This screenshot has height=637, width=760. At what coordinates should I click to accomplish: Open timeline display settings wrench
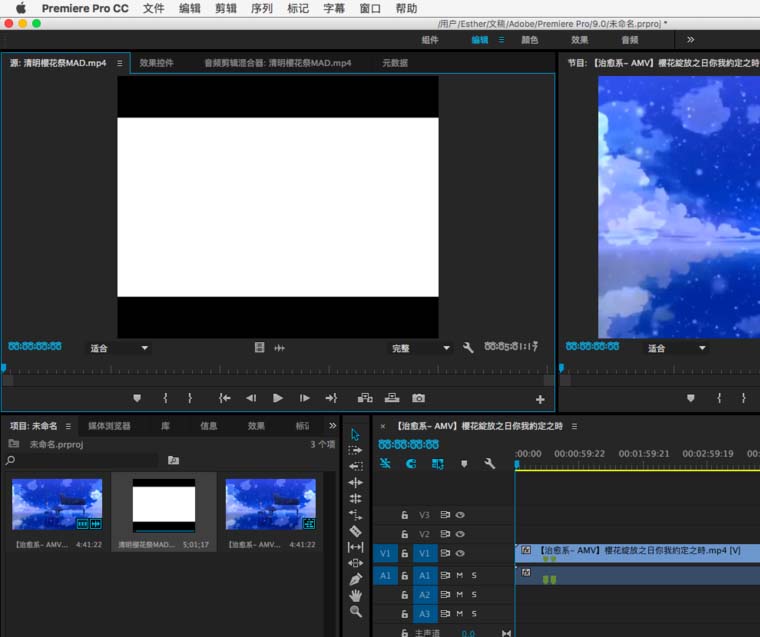click(x=490, y=463)
